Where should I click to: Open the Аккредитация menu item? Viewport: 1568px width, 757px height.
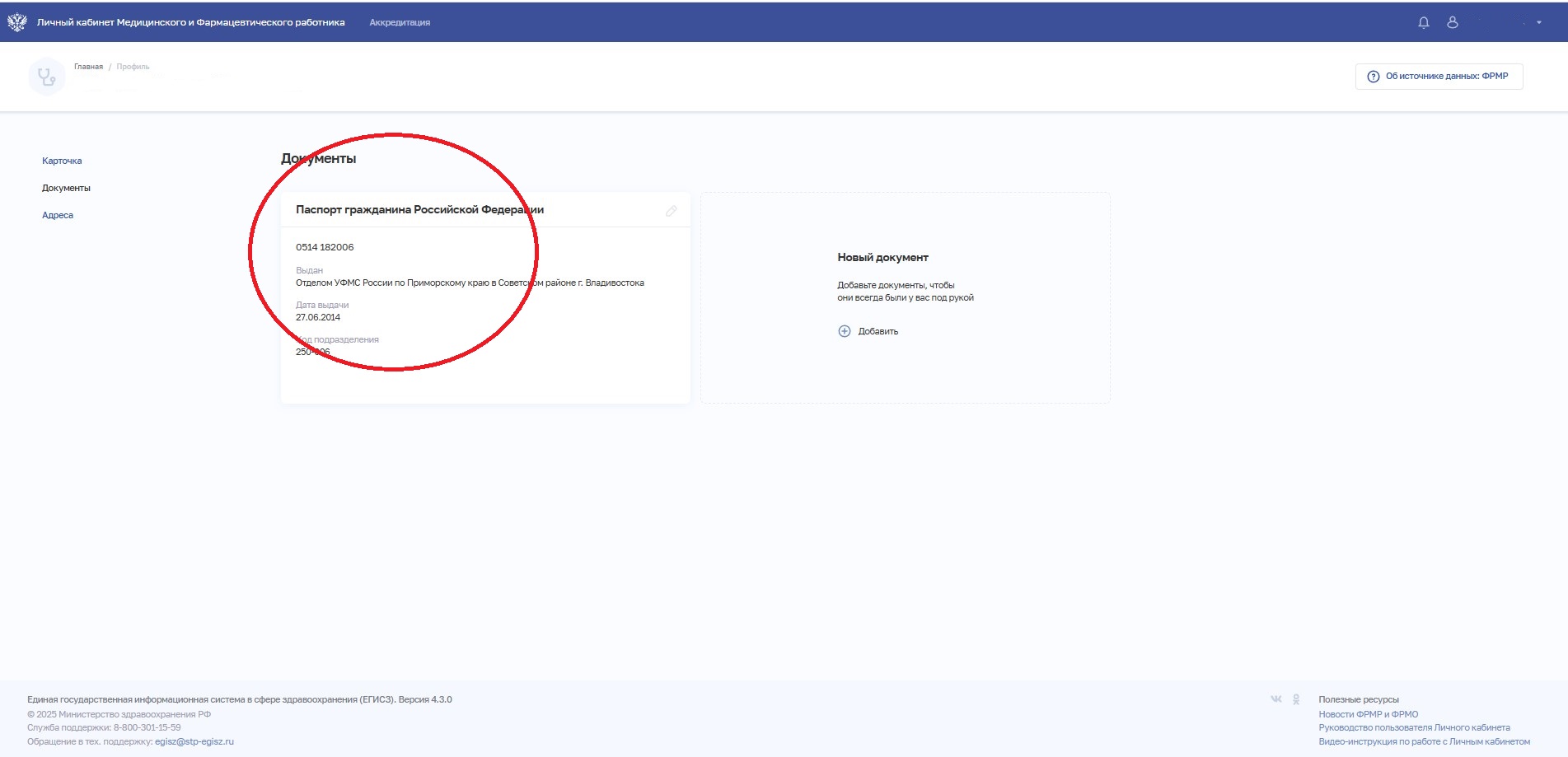click(400, 22)
